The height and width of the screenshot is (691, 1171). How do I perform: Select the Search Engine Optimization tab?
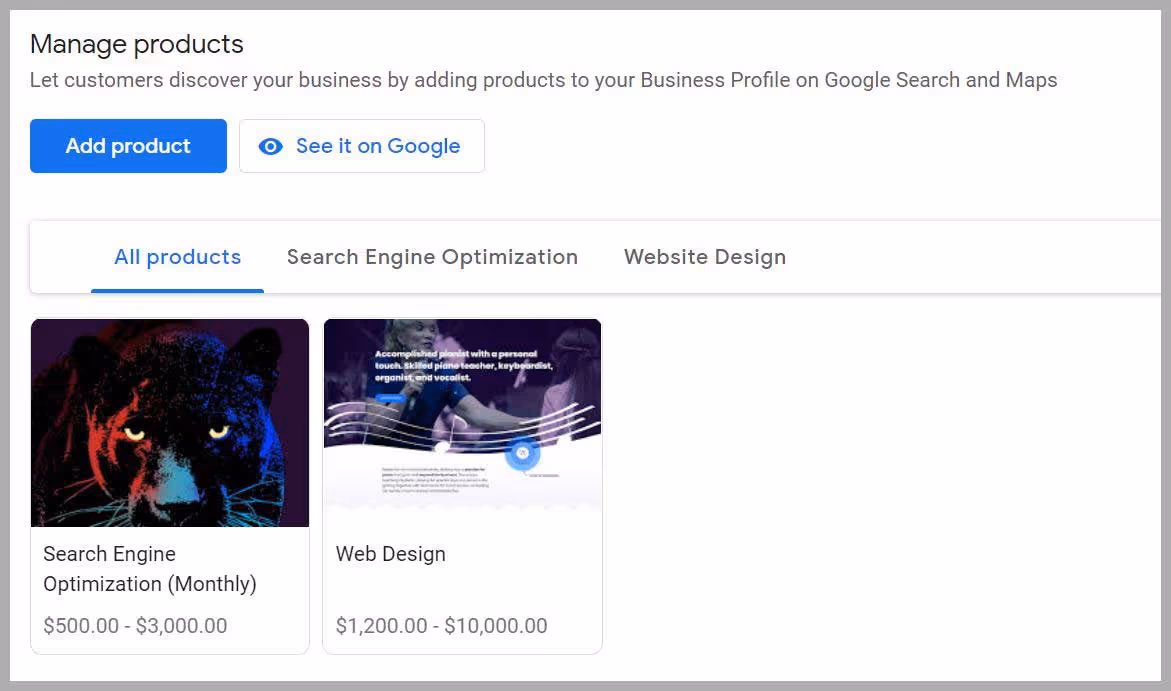coord(432,257)
